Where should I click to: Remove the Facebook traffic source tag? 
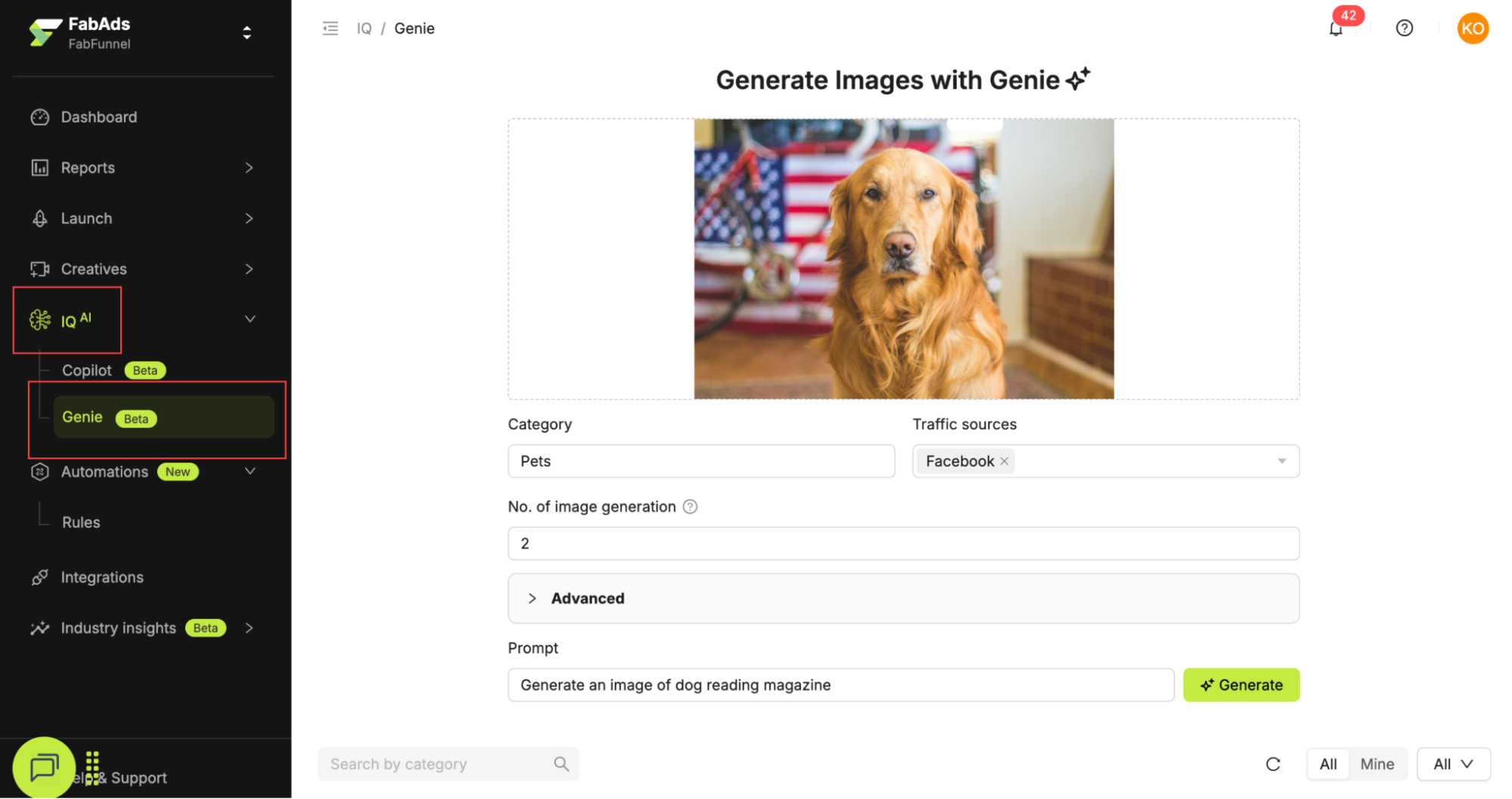coord(1004,461)
